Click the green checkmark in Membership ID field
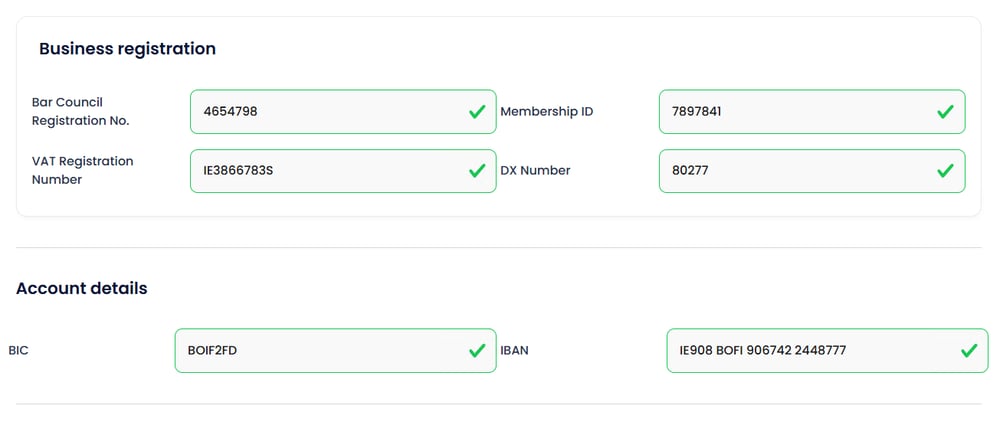This screenshot has width=1000, height=428. coord(945,112)
